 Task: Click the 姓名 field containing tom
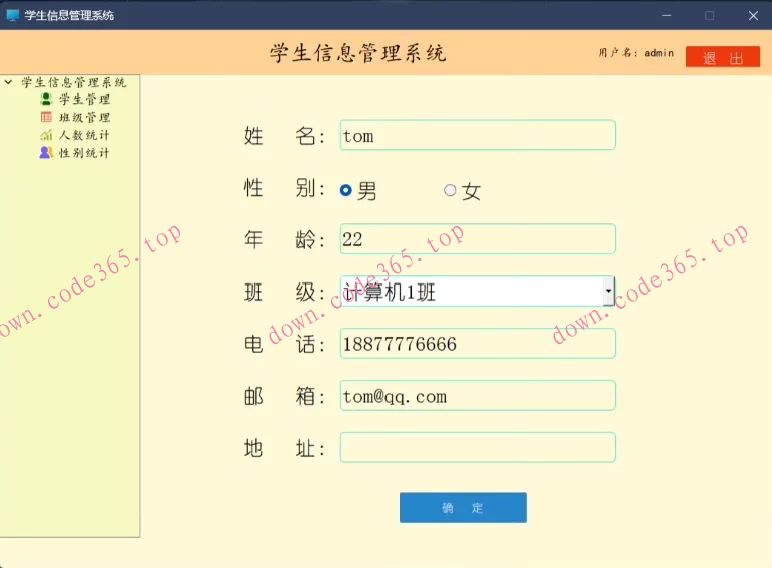point(478,135)
